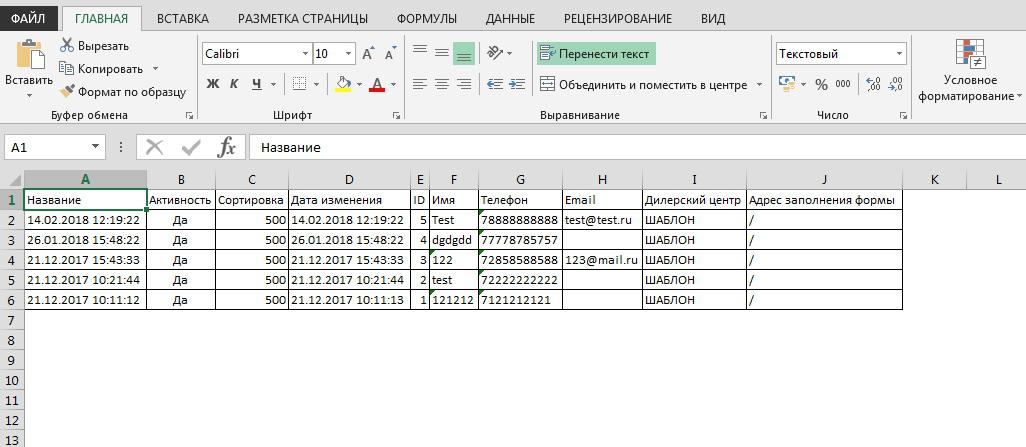Open font color dropdown arrow

tap(393, 84)
